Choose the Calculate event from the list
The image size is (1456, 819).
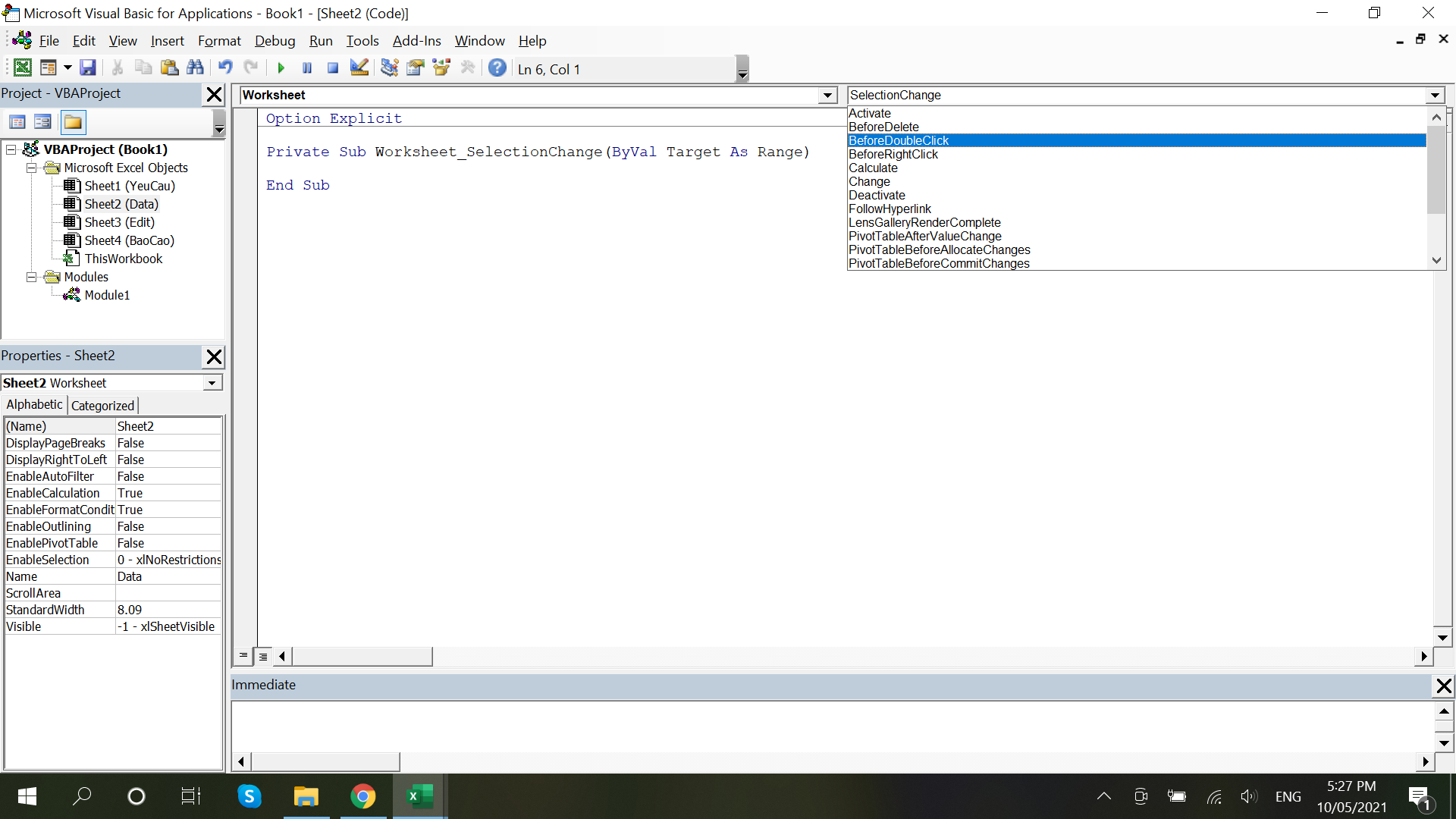tap(1136, 168)
